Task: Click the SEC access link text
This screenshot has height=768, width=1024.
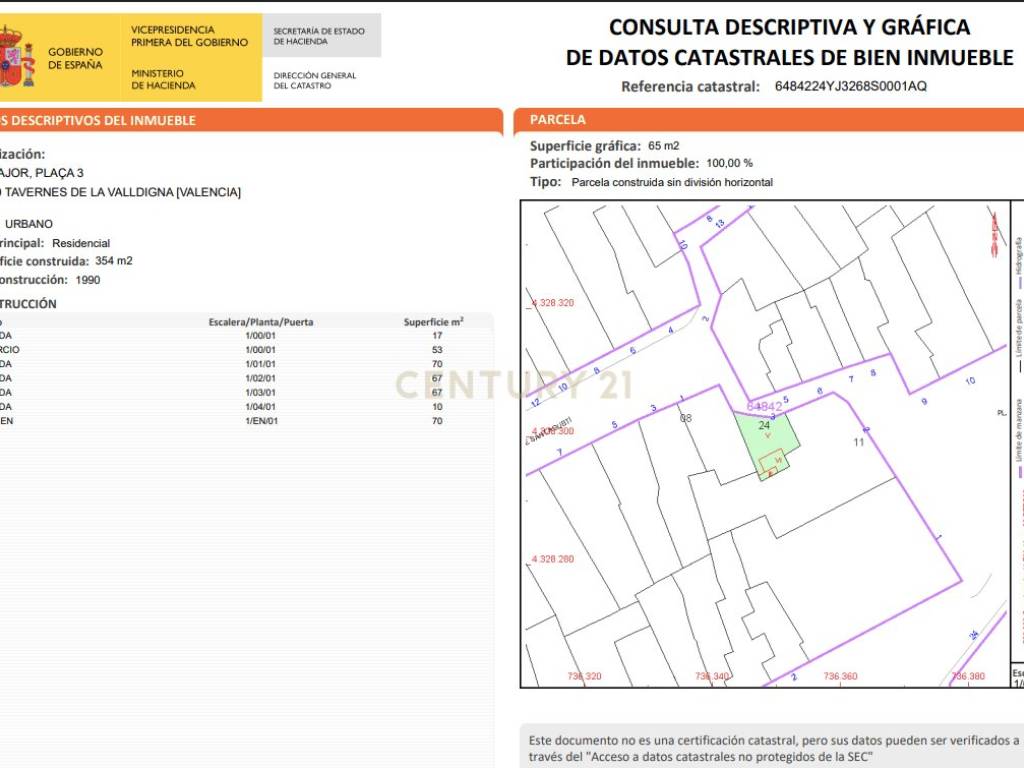Action: pyautogui.click(x=701, y=756)
